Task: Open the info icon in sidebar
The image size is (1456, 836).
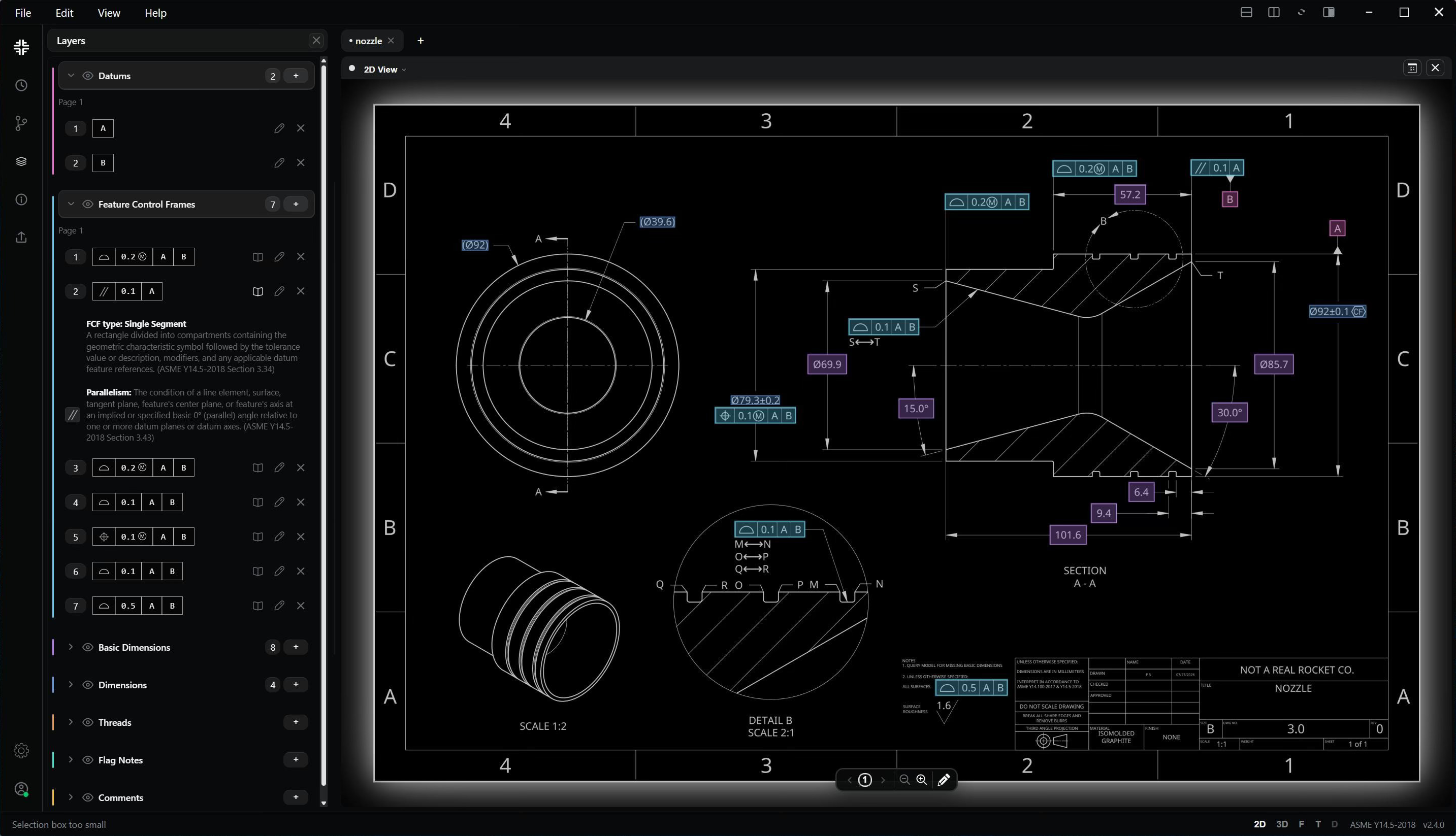Action: [21, 199]
